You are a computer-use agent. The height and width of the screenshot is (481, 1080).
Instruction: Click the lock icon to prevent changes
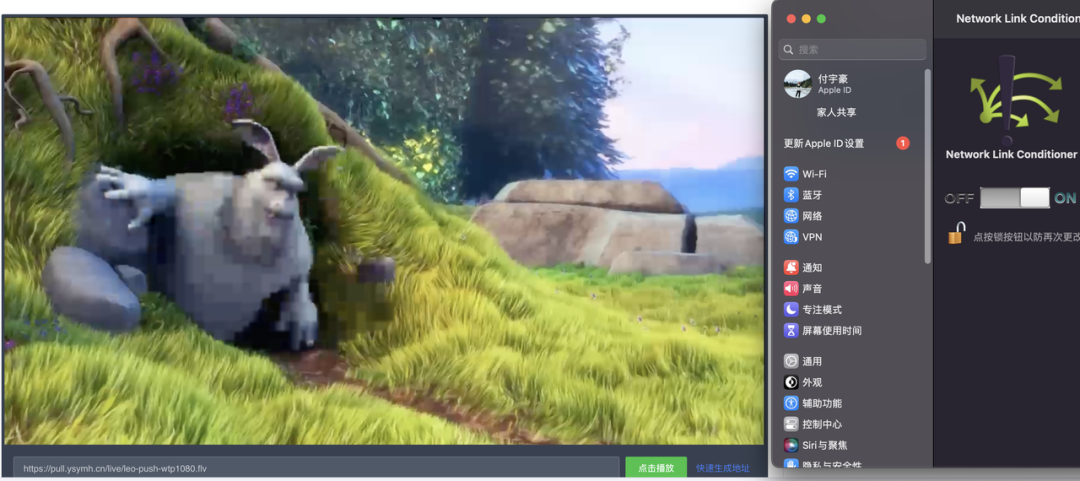956,234
